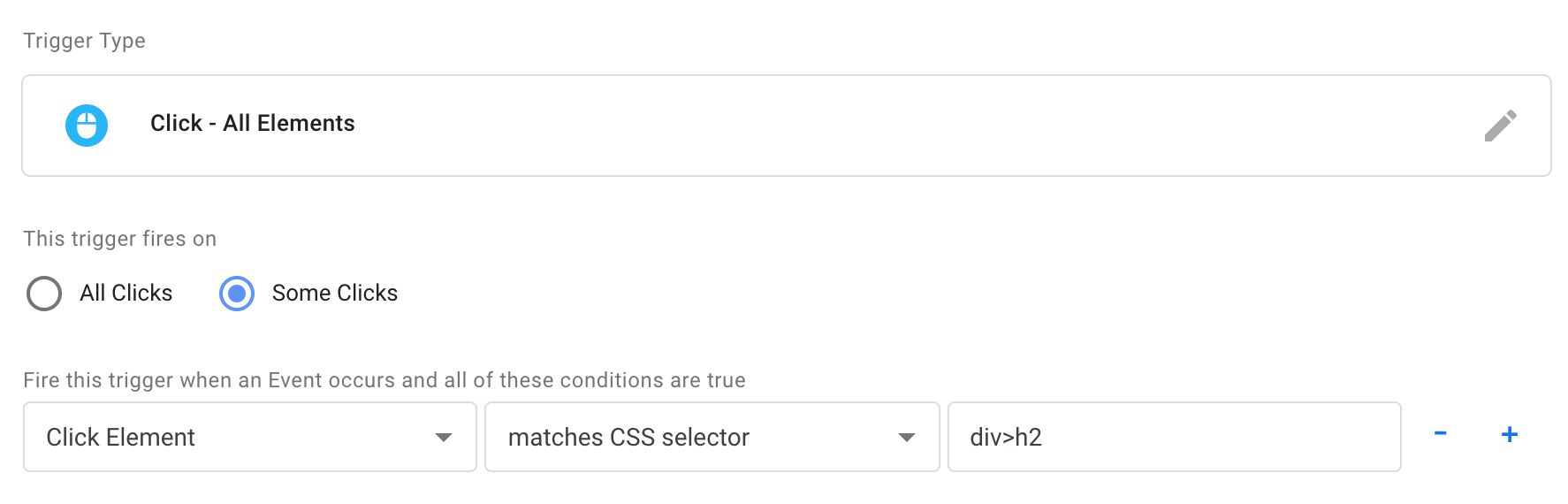Click empty middle area of trigger card
1568x504 pixels.
coord(884,126)
